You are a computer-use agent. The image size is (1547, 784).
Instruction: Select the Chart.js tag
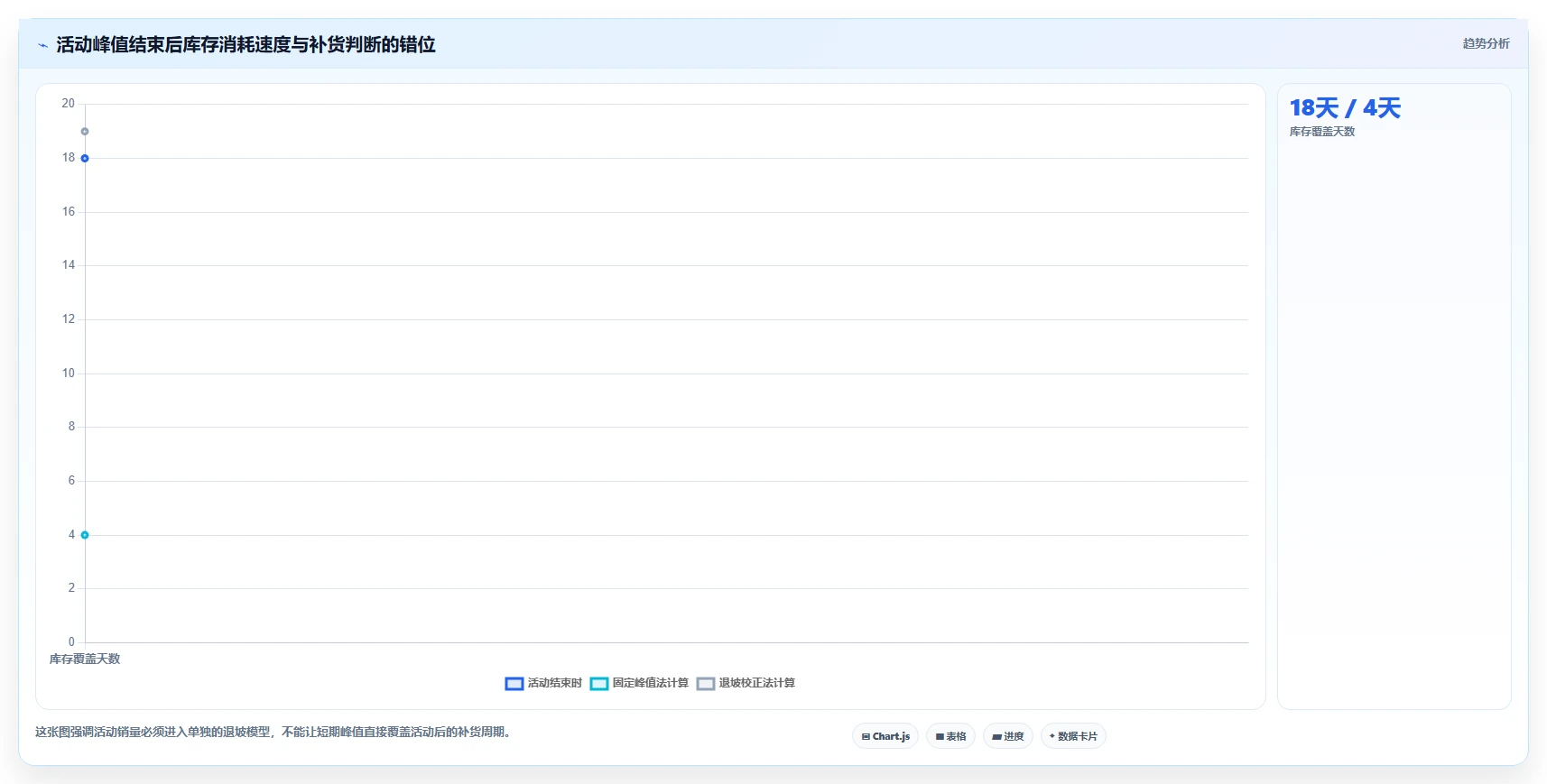[885, 736]
